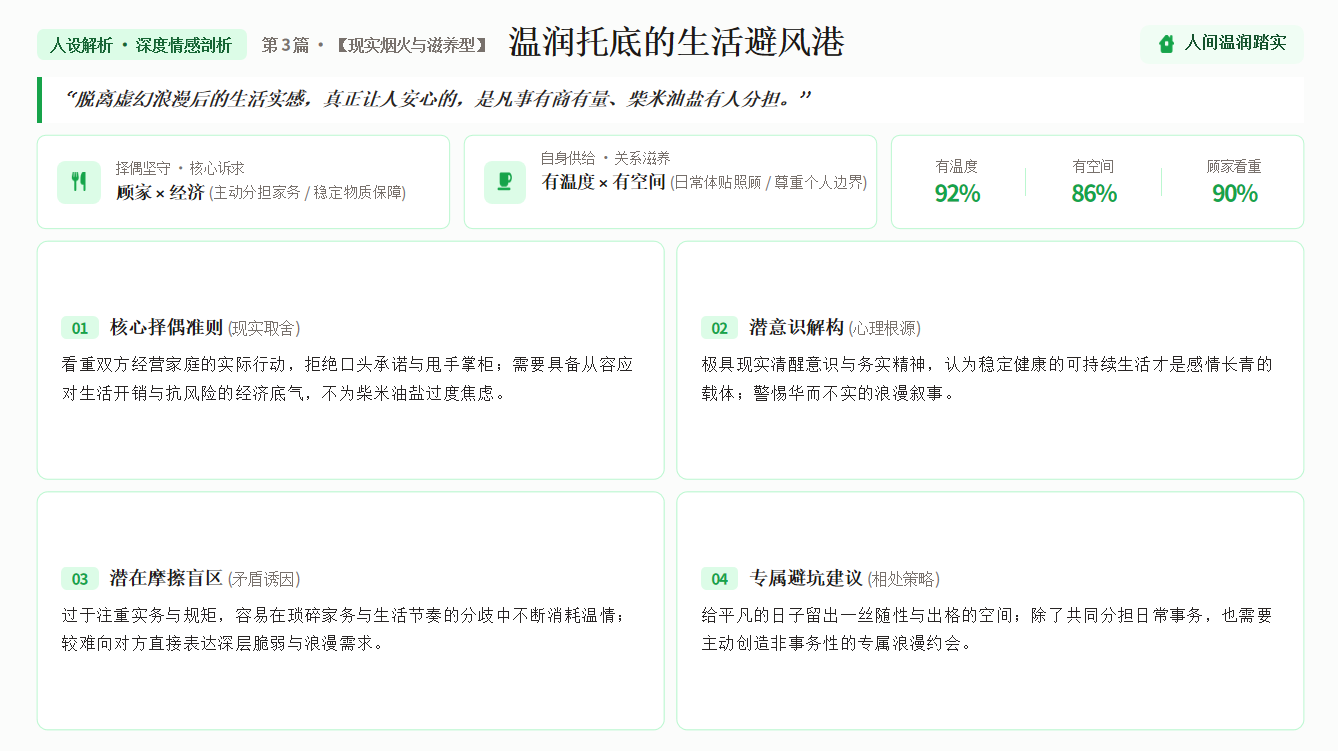
Task: Click the paragraph beginning 给平凡的日子留出
Action: [x=987, y=629]
